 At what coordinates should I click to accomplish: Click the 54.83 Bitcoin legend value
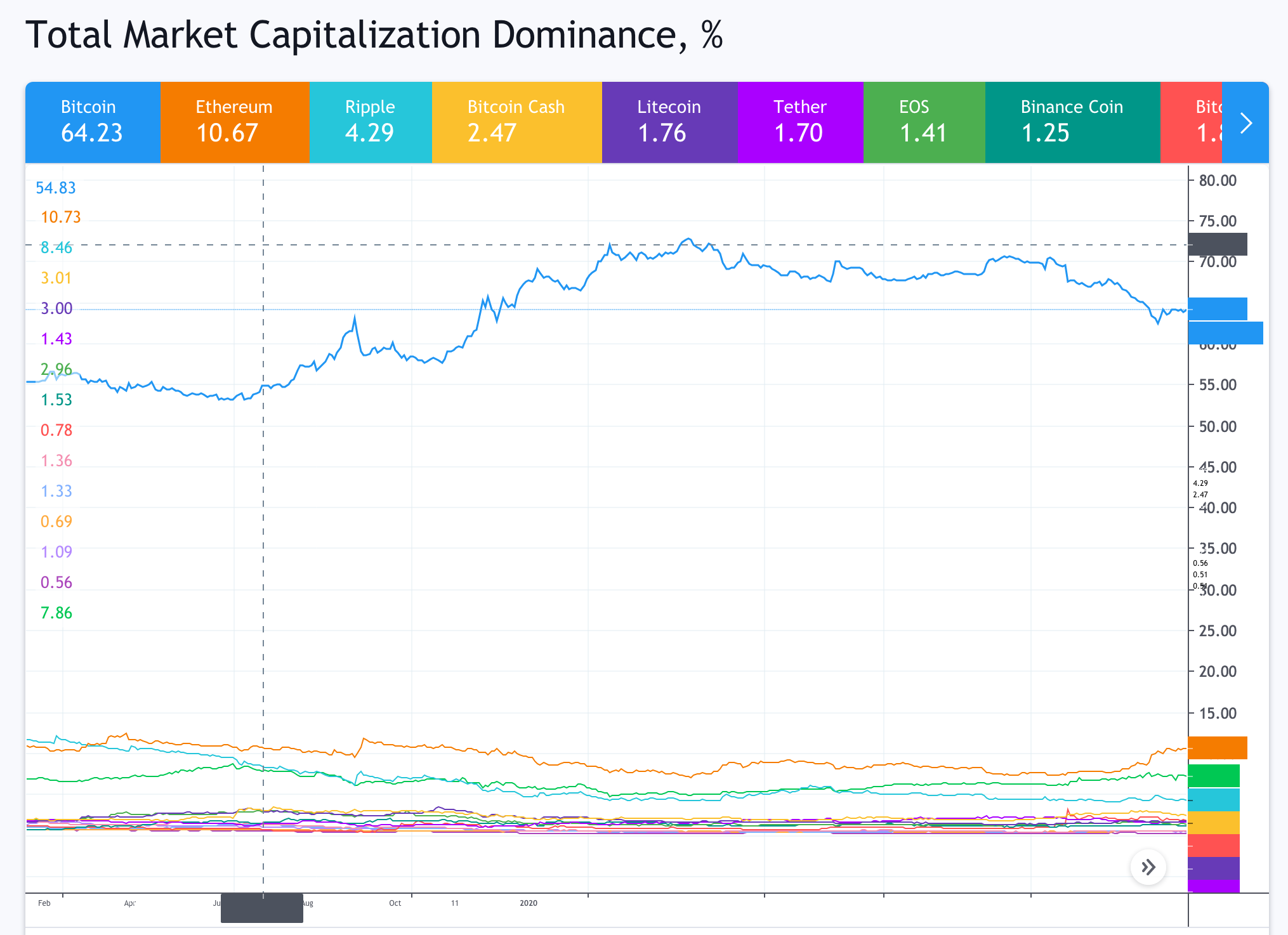55,188
